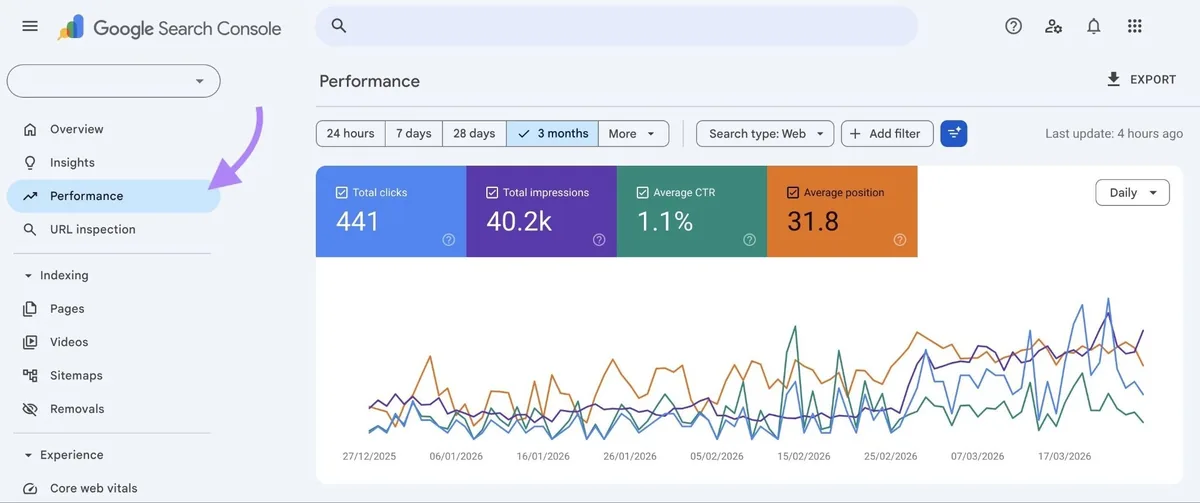
Task: Open the Daily granularity dropdown
Action: tap(1133, 192)
